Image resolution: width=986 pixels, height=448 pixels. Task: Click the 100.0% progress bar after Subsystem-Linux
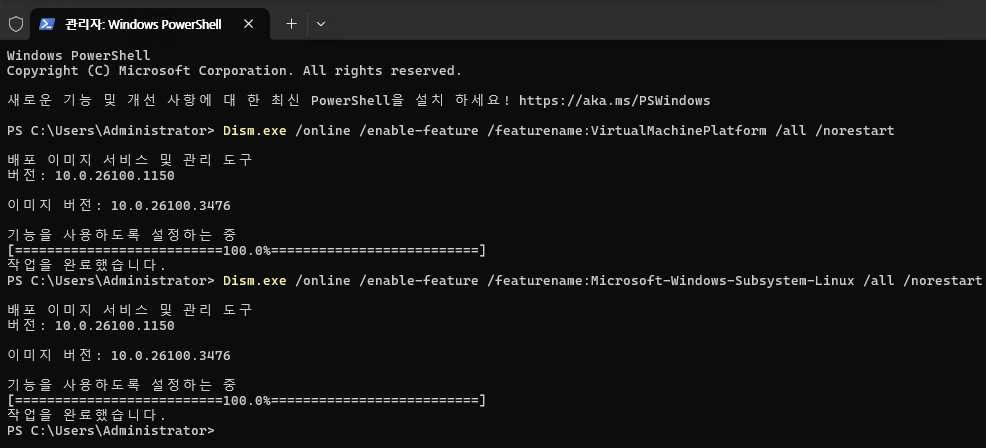pyautogui.click(x=246, y=400)
